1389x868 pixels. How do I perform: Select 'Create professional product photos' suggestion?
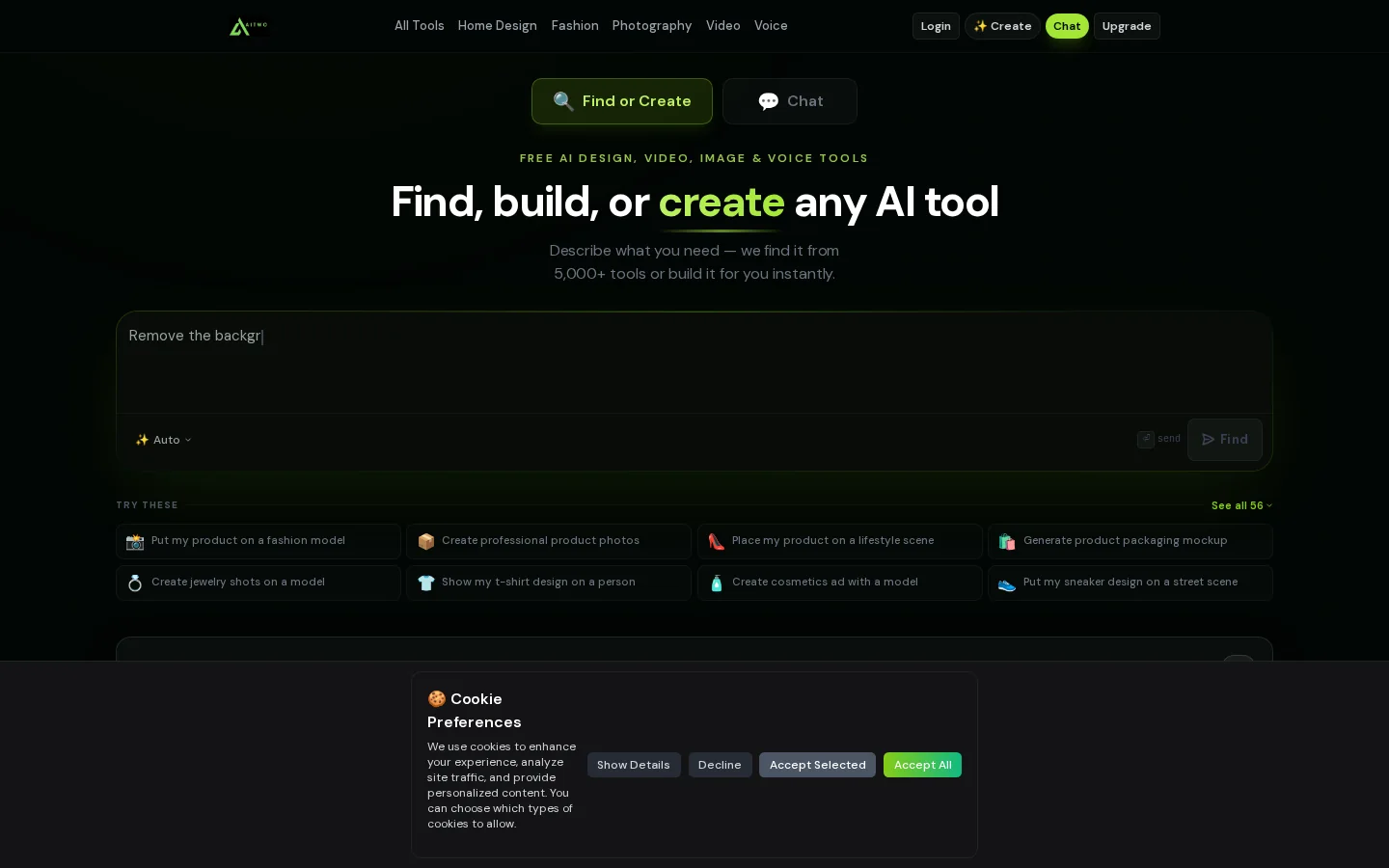[x=549, y=541]
